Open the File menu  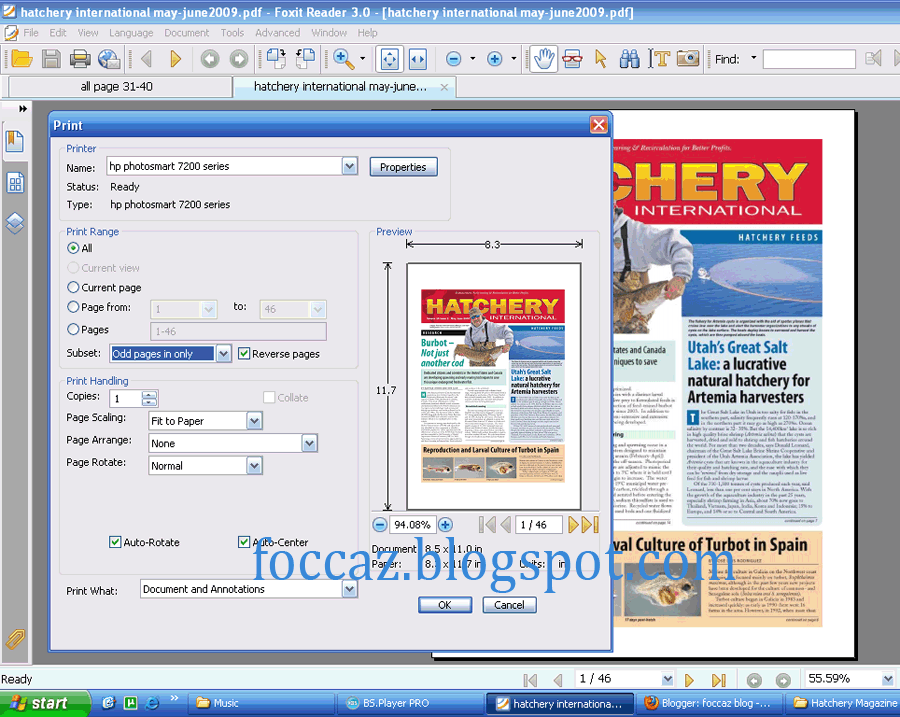click(30, 33)
